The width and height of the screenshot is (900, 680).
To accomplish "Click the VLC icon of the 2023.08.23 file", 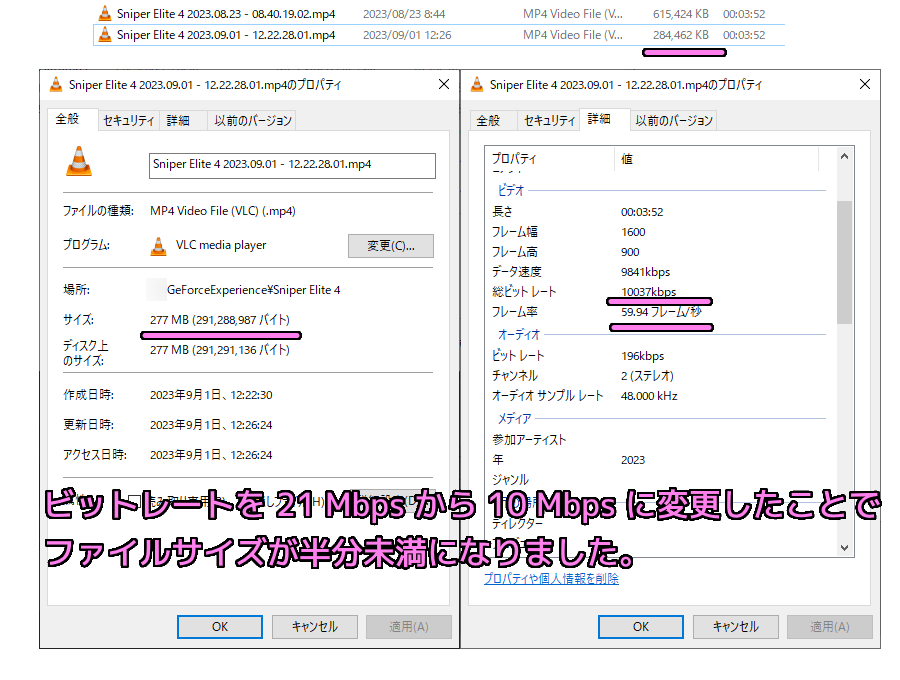I will click(104, 13).
